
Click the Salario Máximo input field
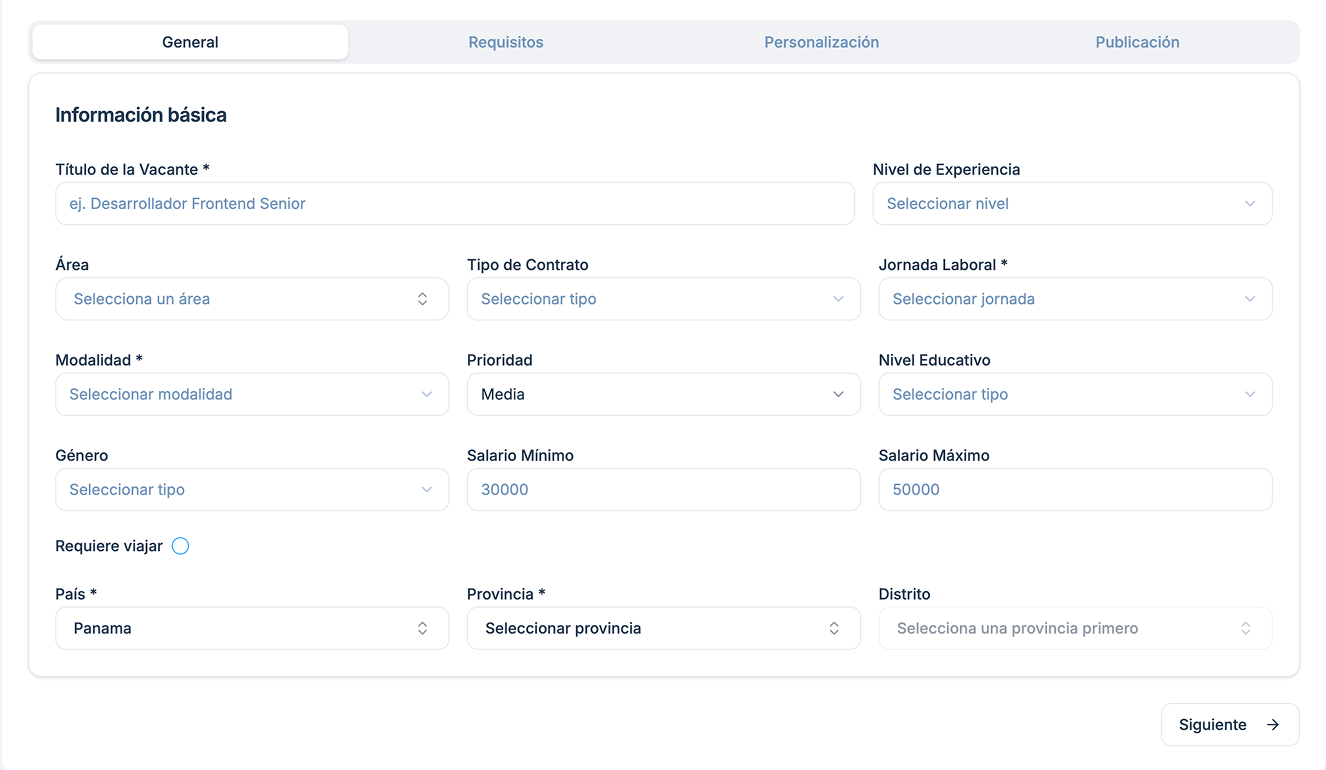[x=1075, y=490]
